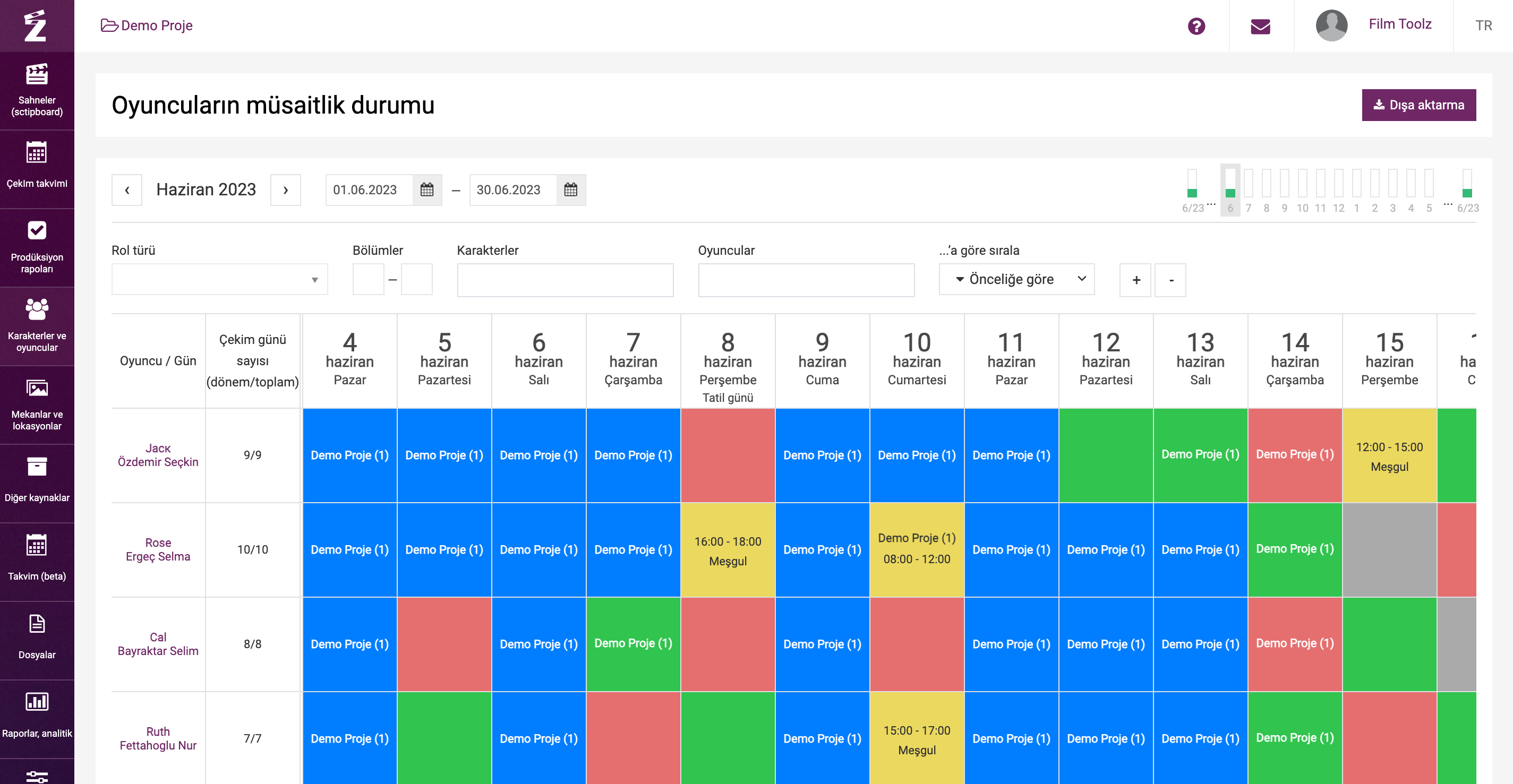Click Rose's 16:00 - 18:00 Meşgul cell
1513x784 pixels.
point(728,550)
